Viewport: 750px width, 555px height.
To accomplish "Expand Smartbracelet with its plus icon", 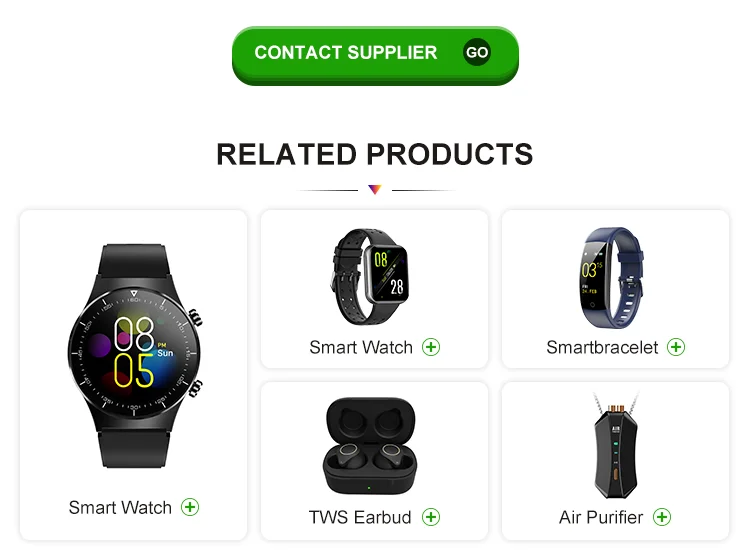I will pos(676,347).
